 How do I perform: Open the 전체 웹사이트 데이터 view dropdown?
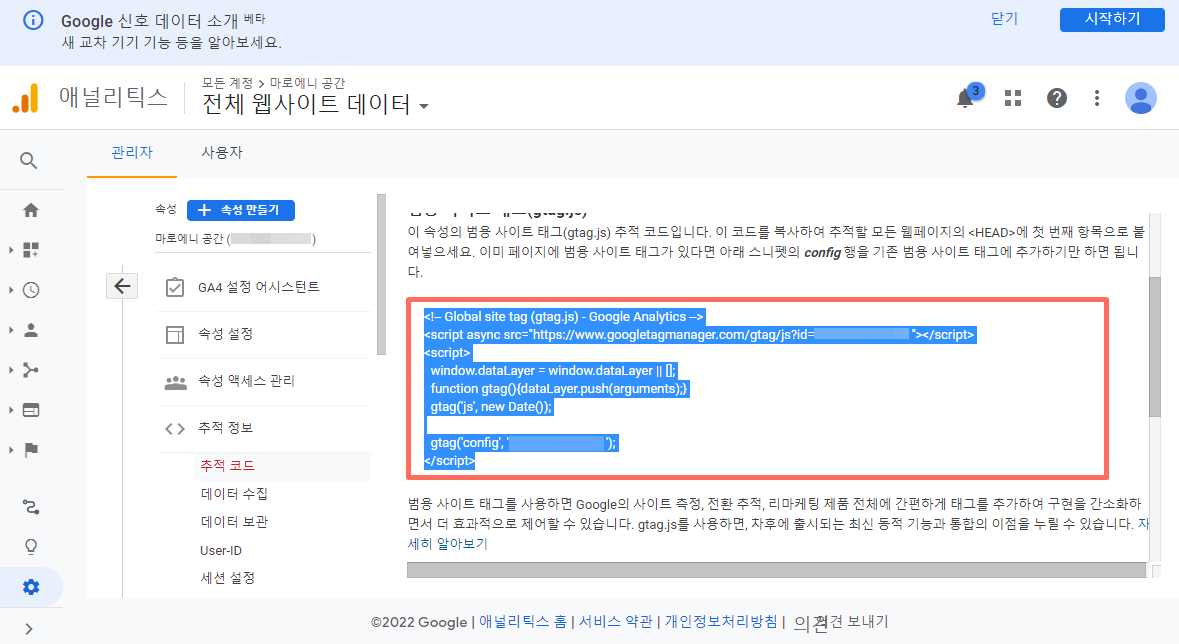click(x=315, y=105)
